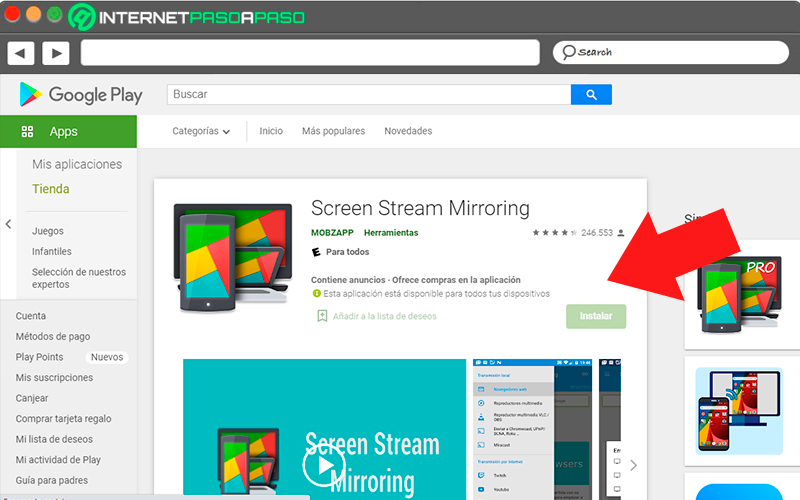Click the star rating of the app
The width and height of the screenshot is (800, 500).
point(554,233)
